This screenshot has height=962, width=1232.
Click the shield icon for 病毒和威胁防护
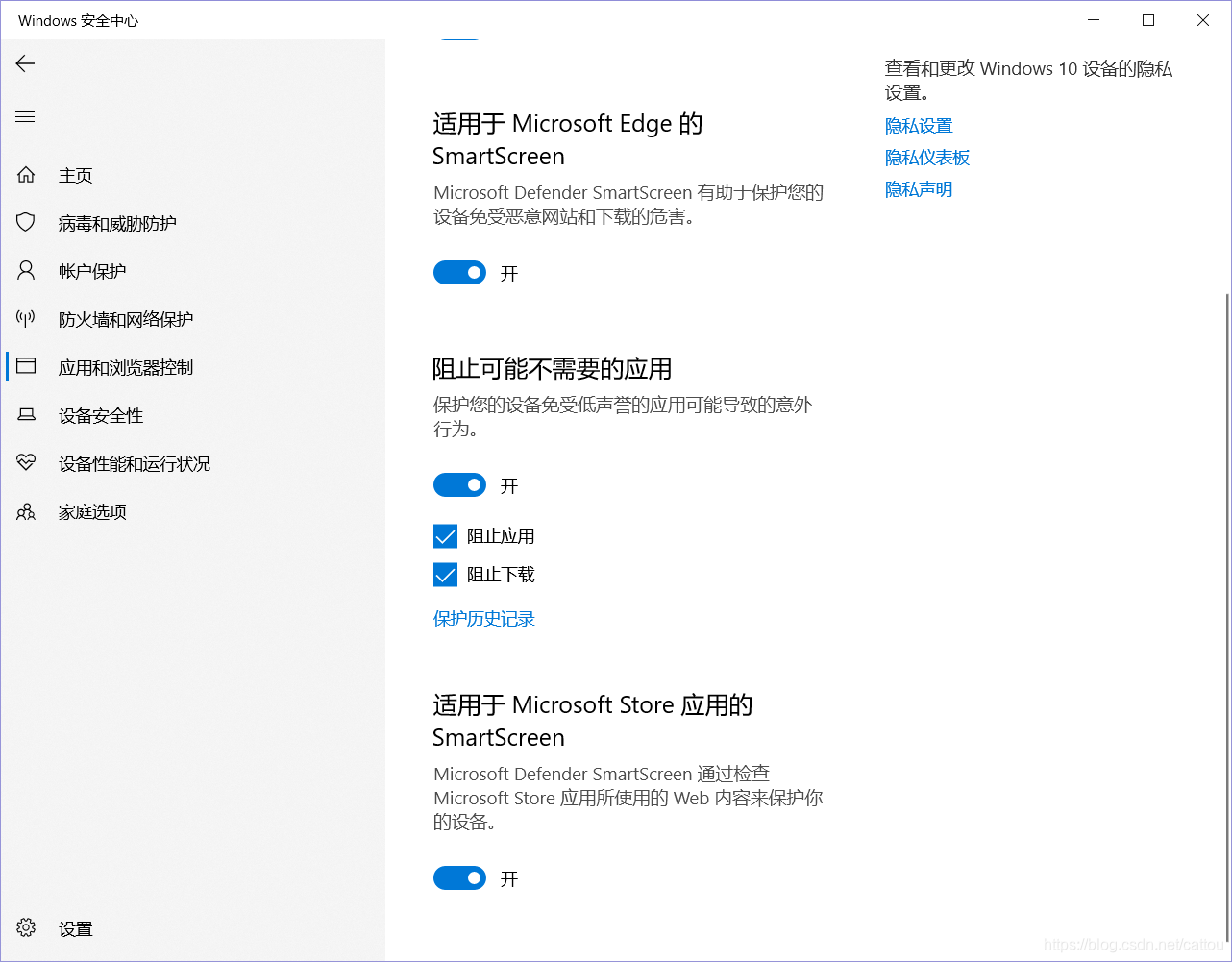click(26, 223)
